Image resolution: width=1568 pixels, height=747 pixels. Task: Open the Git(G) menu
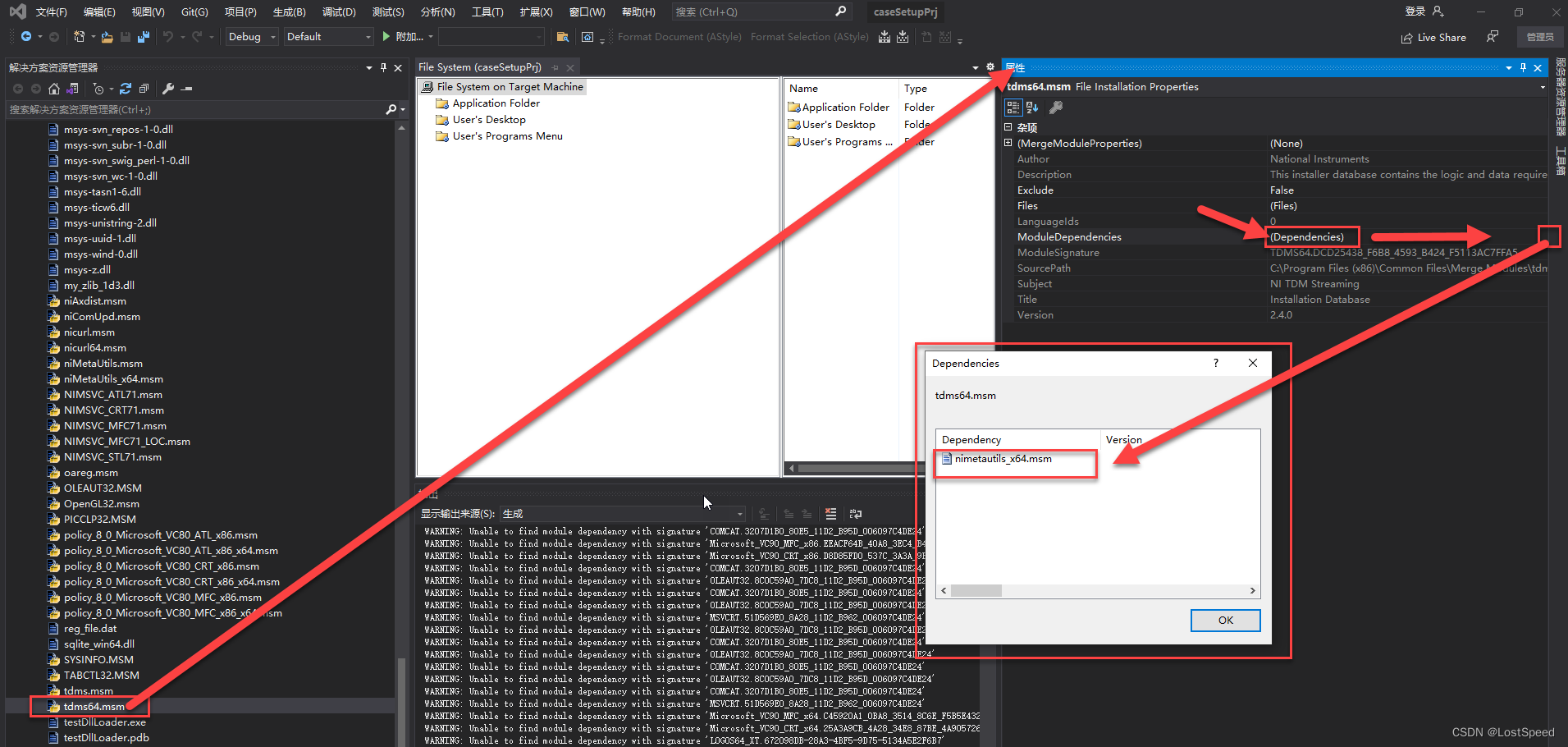coord(194,11)
